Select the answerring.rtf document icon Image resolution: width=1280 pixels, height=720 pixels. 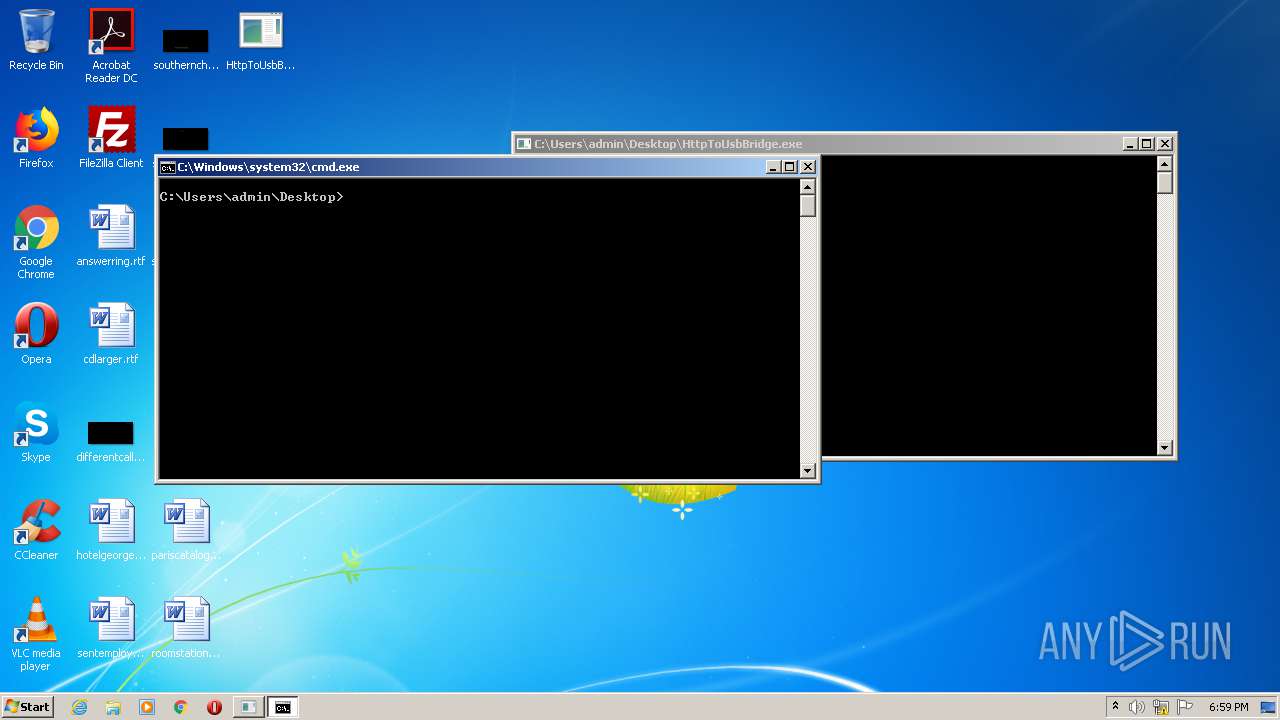[x=111, y=236]
